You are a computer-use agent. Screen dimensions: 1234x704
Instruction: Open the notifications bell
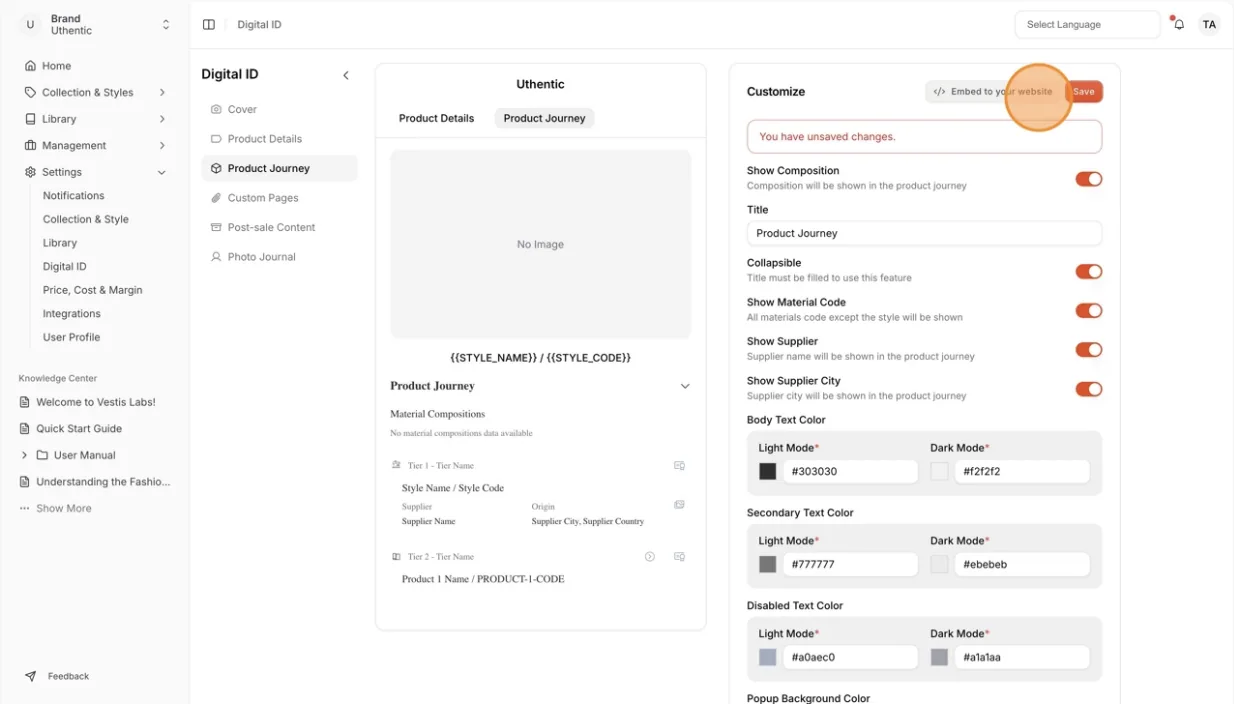pyautogui.click(x=1179, y=24)
